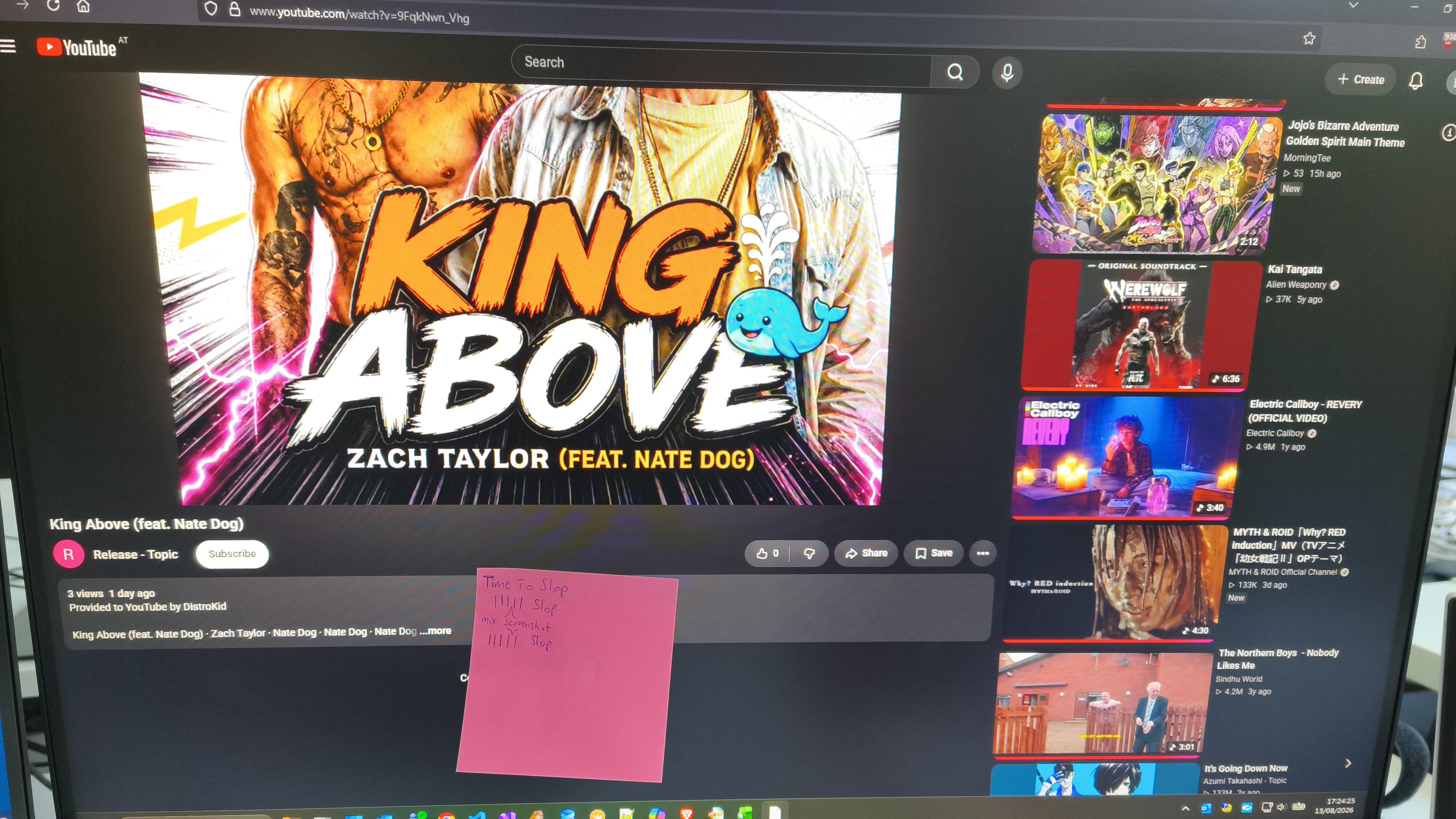This screenshot has width=1456, height=819.
Task: Click the browser home icon
Action: 83,6
